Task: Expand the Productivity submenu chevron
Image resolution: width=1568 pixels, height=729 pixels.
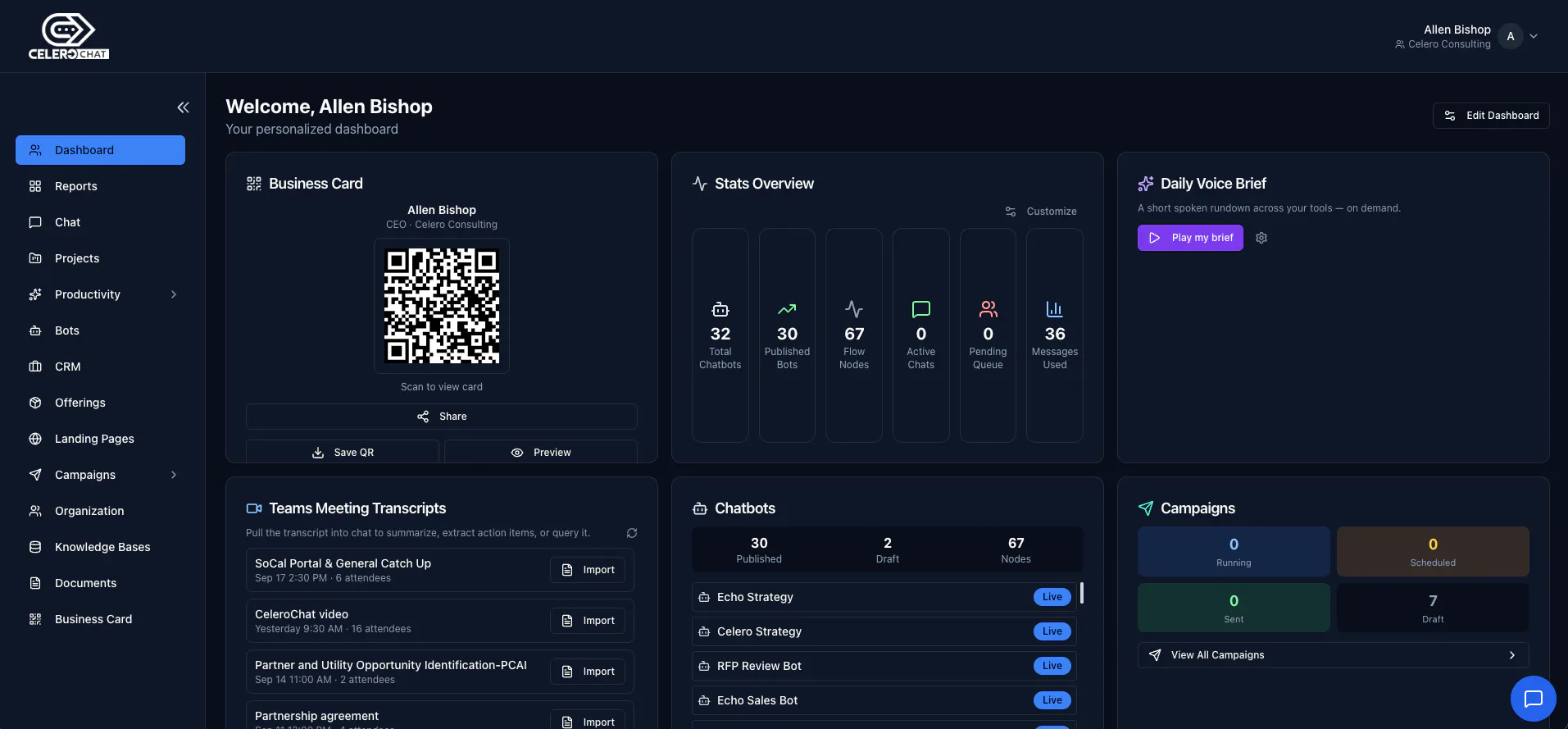Action: (x=174, y=294)
